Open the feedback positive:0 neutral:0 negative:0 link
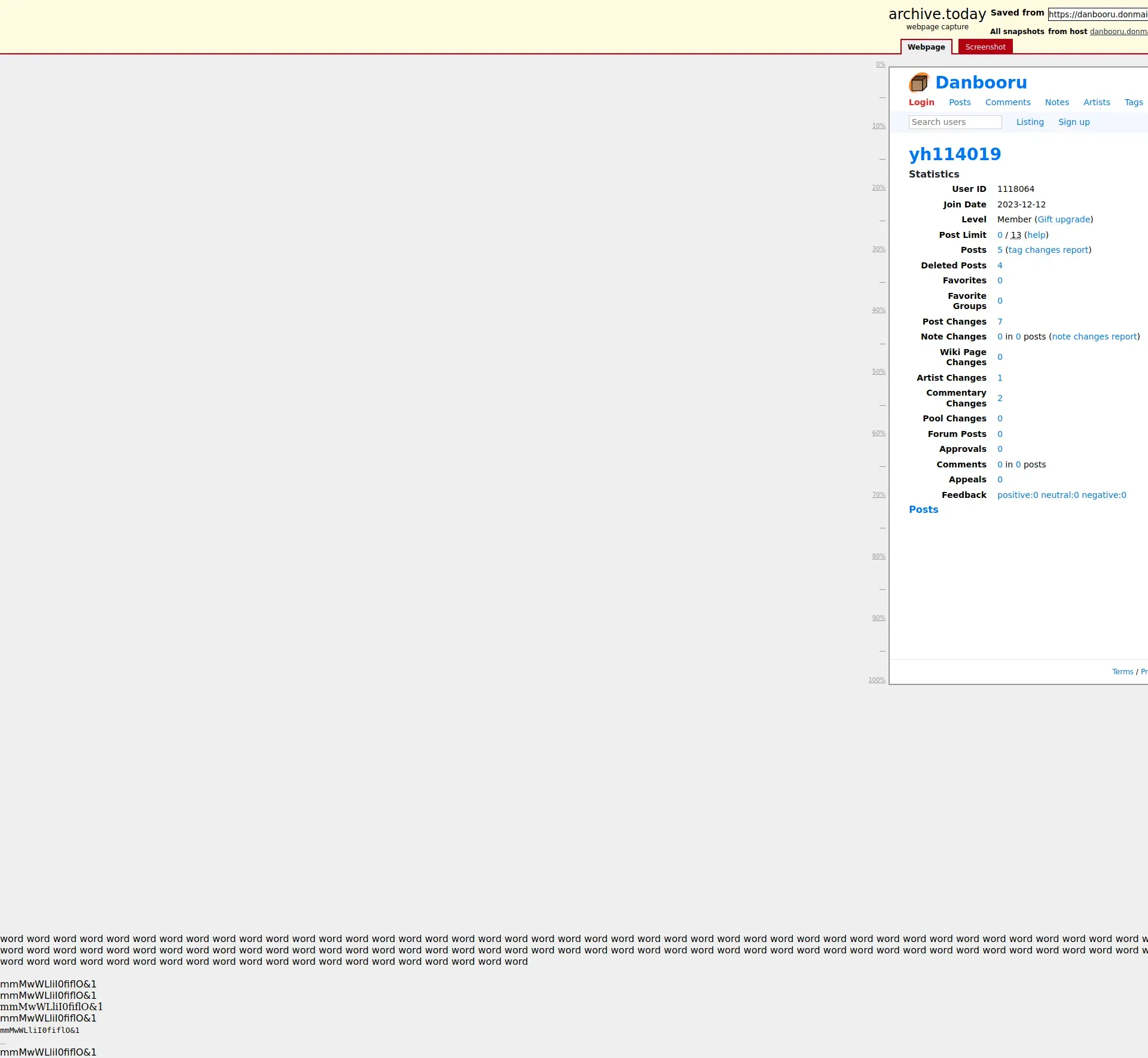1148x1058 pixels. coord(1061,495)
